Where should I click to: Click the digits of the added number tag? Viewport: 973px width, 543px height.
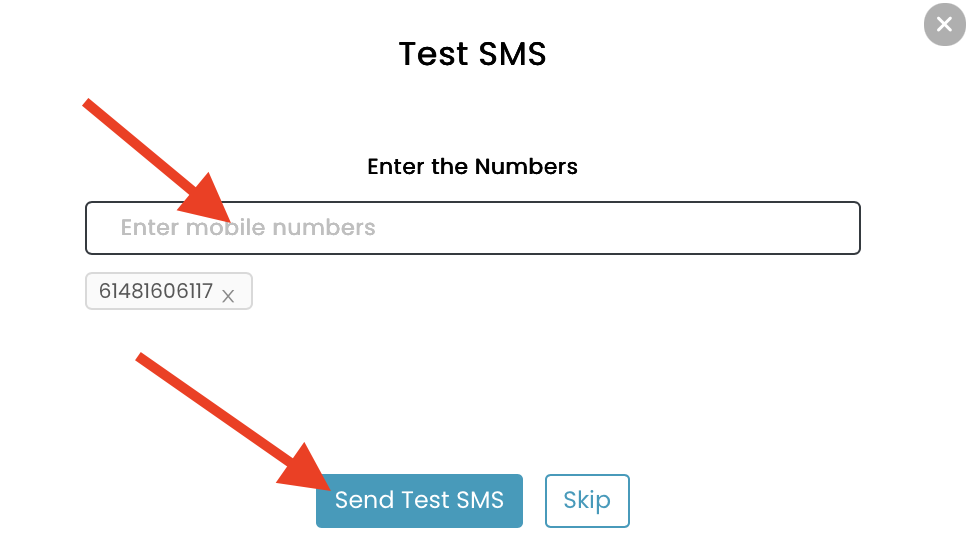point(156,291)
